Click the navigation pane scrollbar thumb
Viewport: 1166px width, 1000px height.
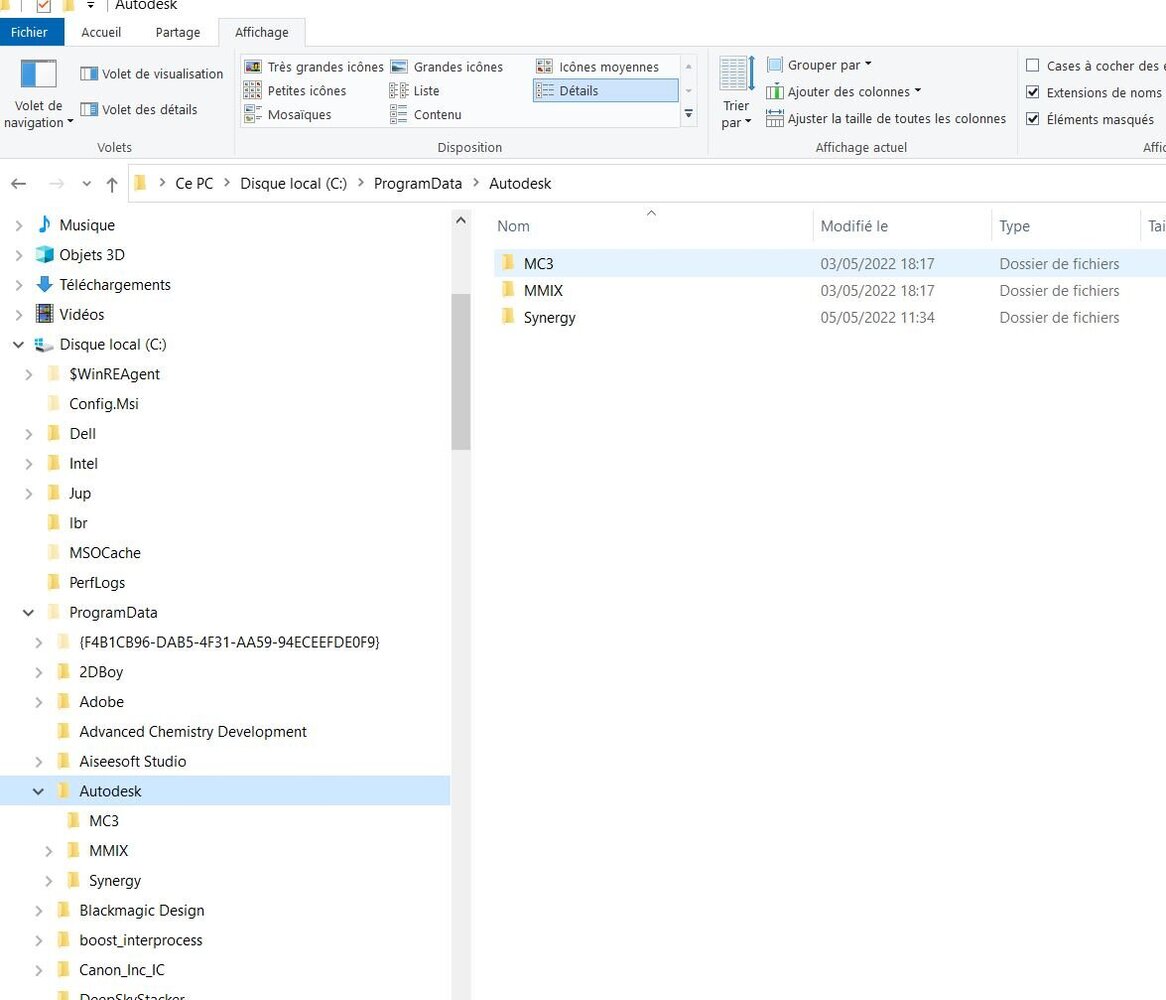(x=460, y=372)
